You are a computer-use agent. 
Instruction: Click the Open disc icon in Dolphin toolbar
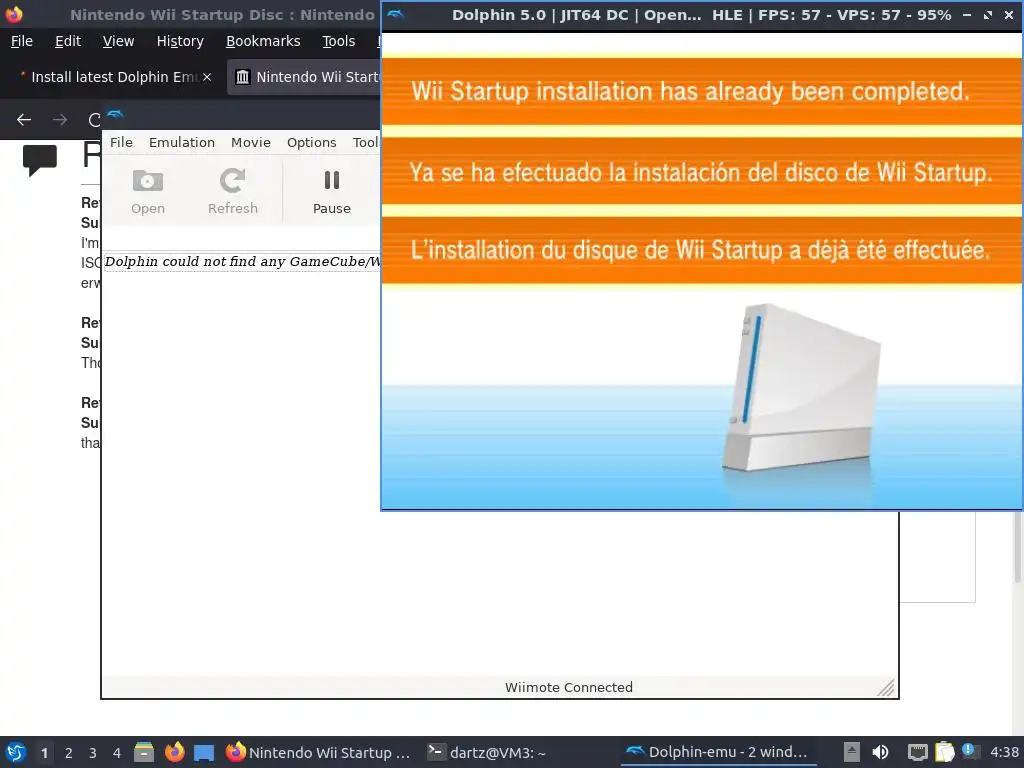point(148,192)
